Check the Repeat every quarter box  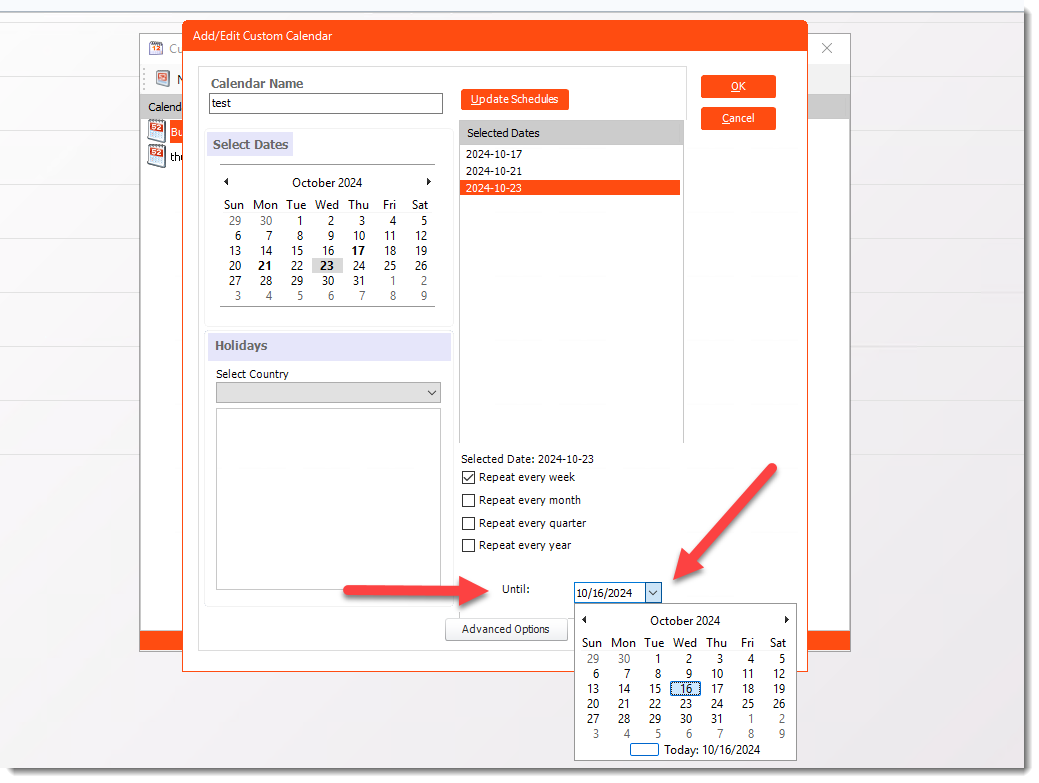[469, 522]
